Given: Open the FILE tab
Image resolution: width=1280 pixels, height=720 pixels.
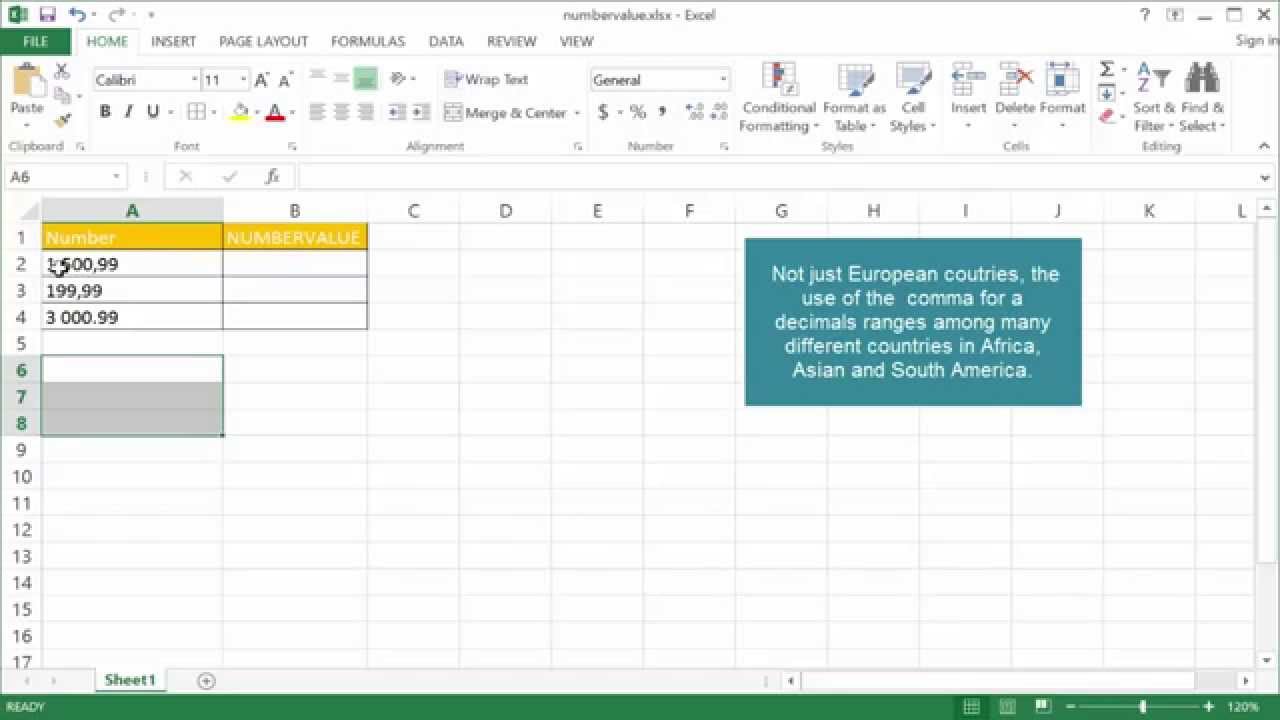Looking at the screenshot, I should point(35,42).
